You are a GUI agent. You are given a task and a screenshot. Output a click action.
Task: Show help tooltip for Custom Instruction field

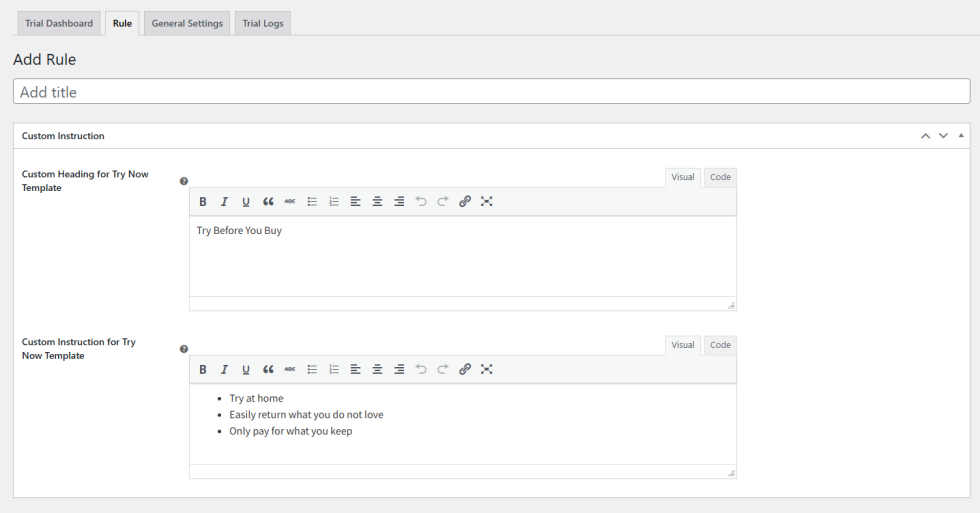click(x=184, y=349)
